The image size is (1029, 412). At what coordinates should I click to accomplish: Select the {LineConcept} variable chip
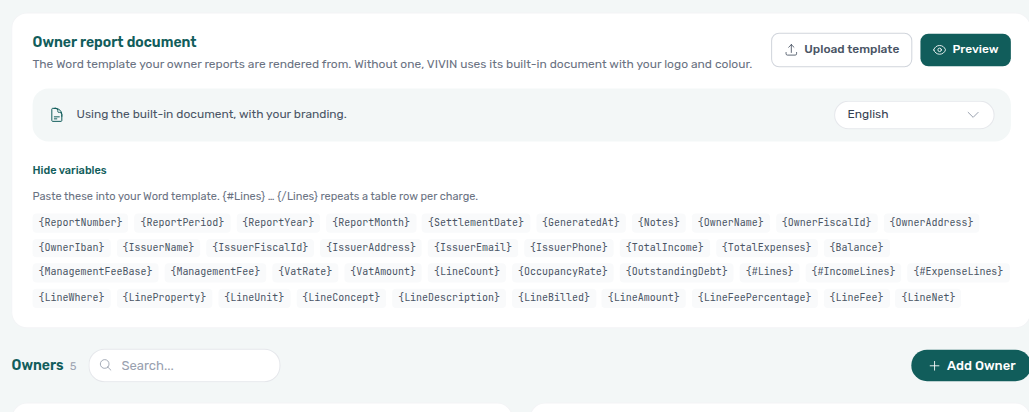pos(341,298)
